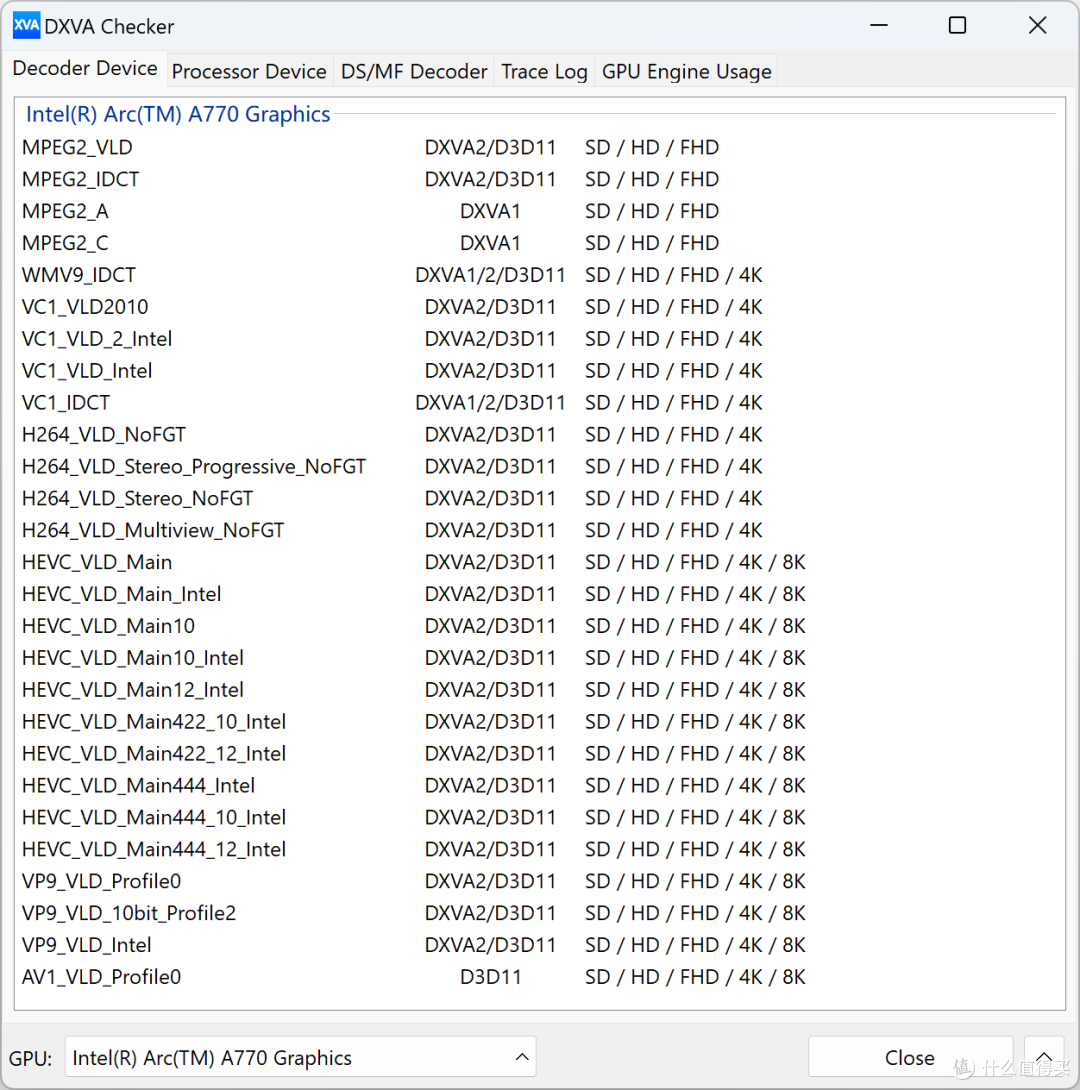This screenshot has width=1080, height=1090.
Task: Select the HEVC_VLD_Main row
Action: point(539,562)
